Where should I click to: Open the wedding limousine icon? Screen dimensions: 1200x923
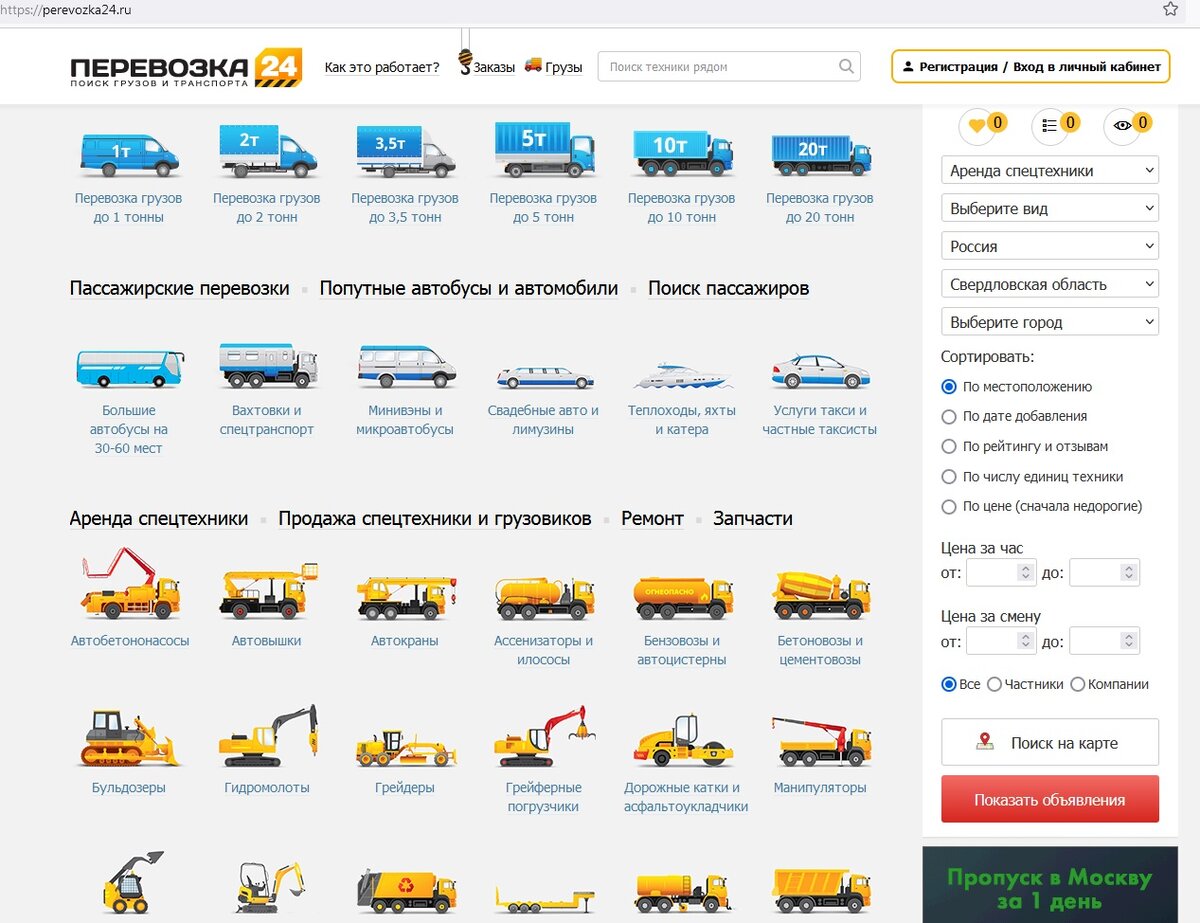(544, 377)
